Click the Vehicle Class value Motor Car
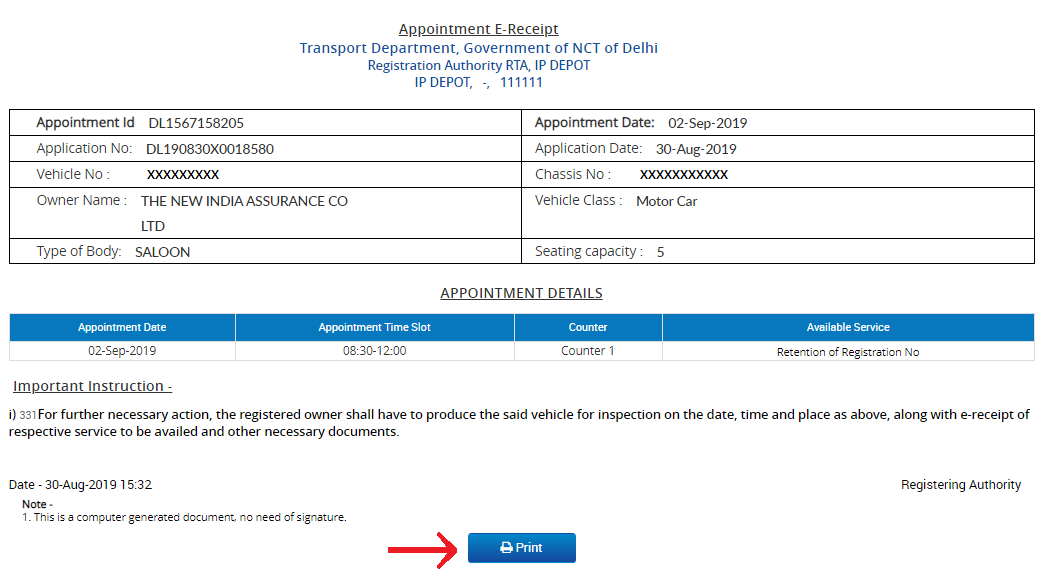 (x=667, y=201)
